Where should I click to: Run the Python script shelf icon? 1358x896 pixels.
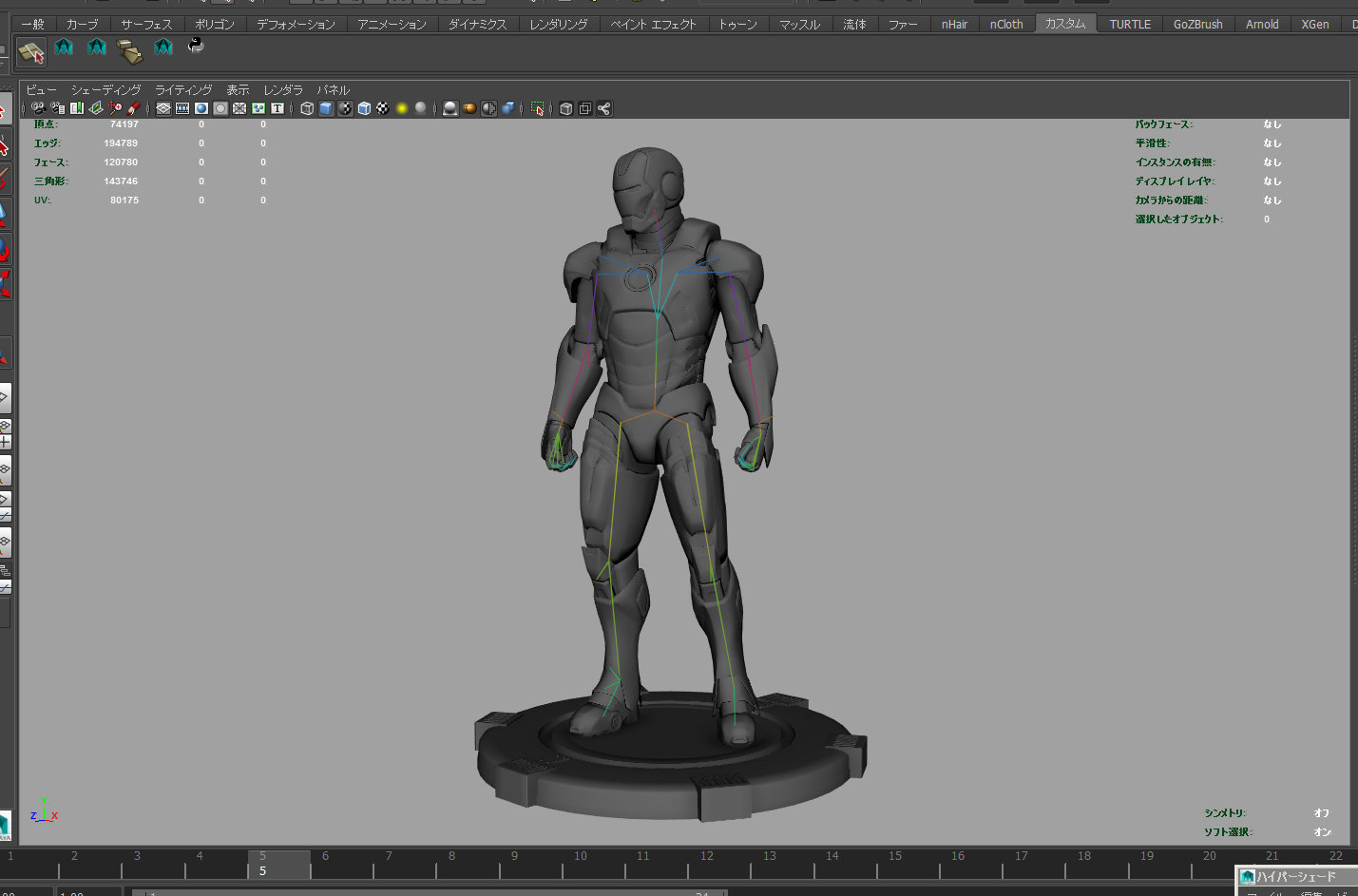click(196, 45)
